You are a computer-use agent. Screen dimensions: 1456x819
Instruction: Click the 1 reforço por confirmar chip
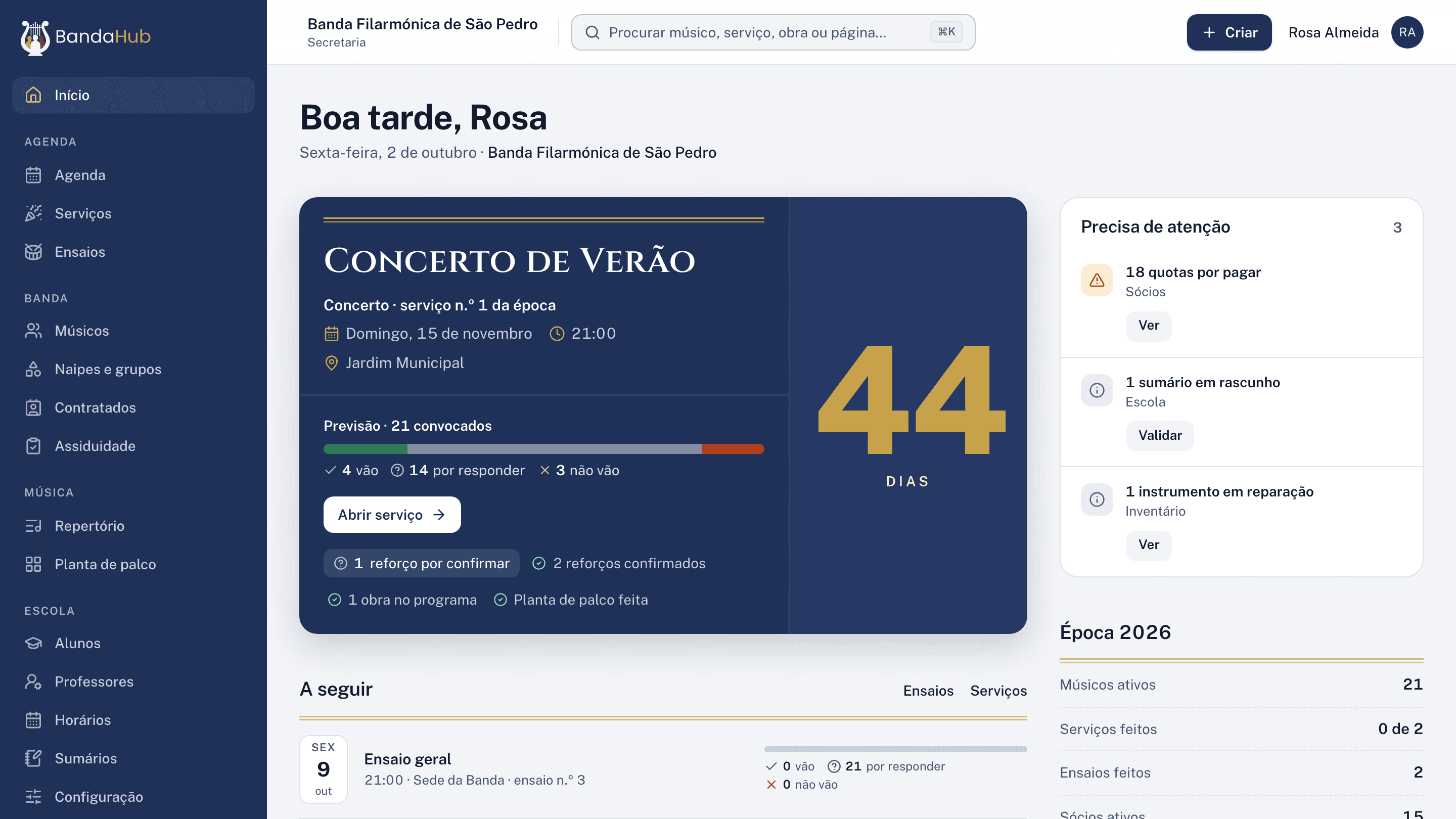pyautogui.click(x=421, y=564)
